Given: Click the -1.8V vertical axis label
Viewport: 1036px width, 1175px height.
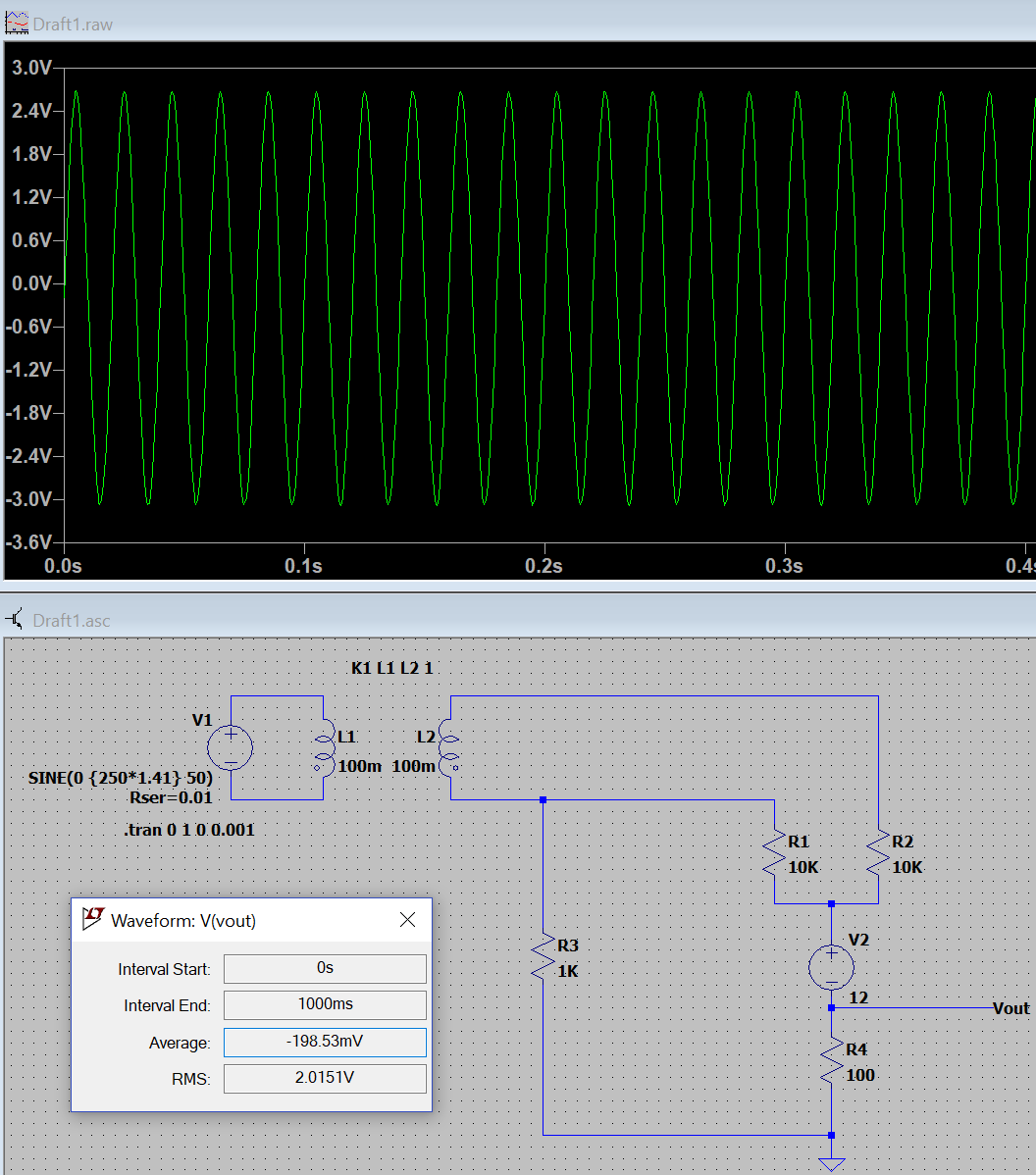Looking at the screenshot, I should pos(29,413).
